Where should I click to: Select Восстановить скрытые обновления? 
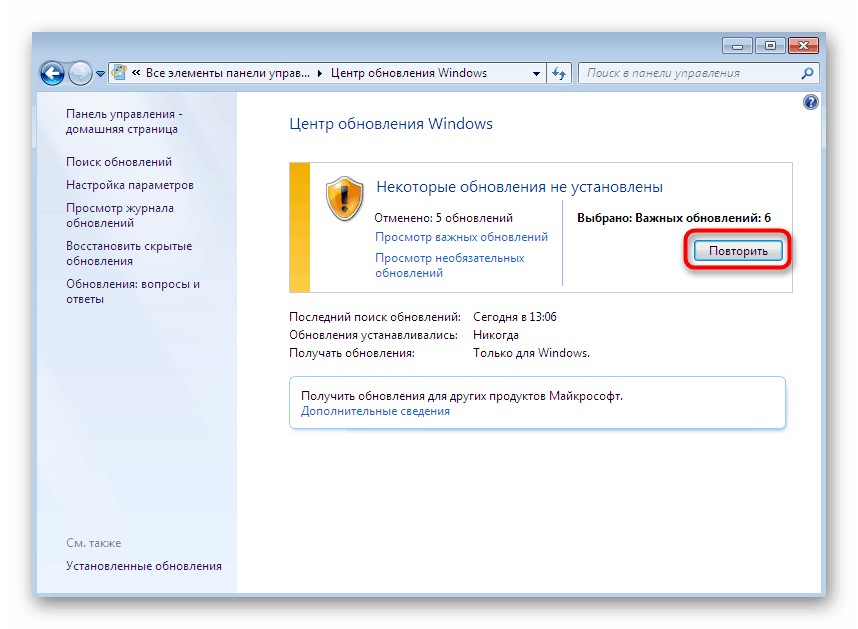(x=129, y=253)
